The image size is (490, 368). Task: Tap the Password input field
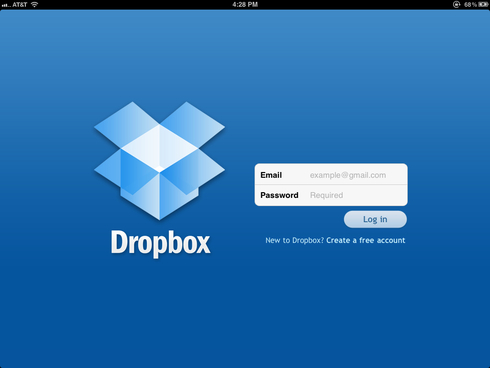pos(331,195)
